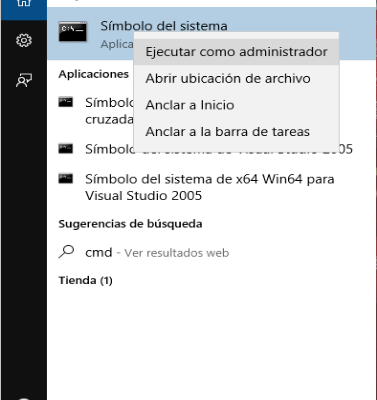
Task: Expand the 'Tienda (1)' section
Action: (85, 280)
